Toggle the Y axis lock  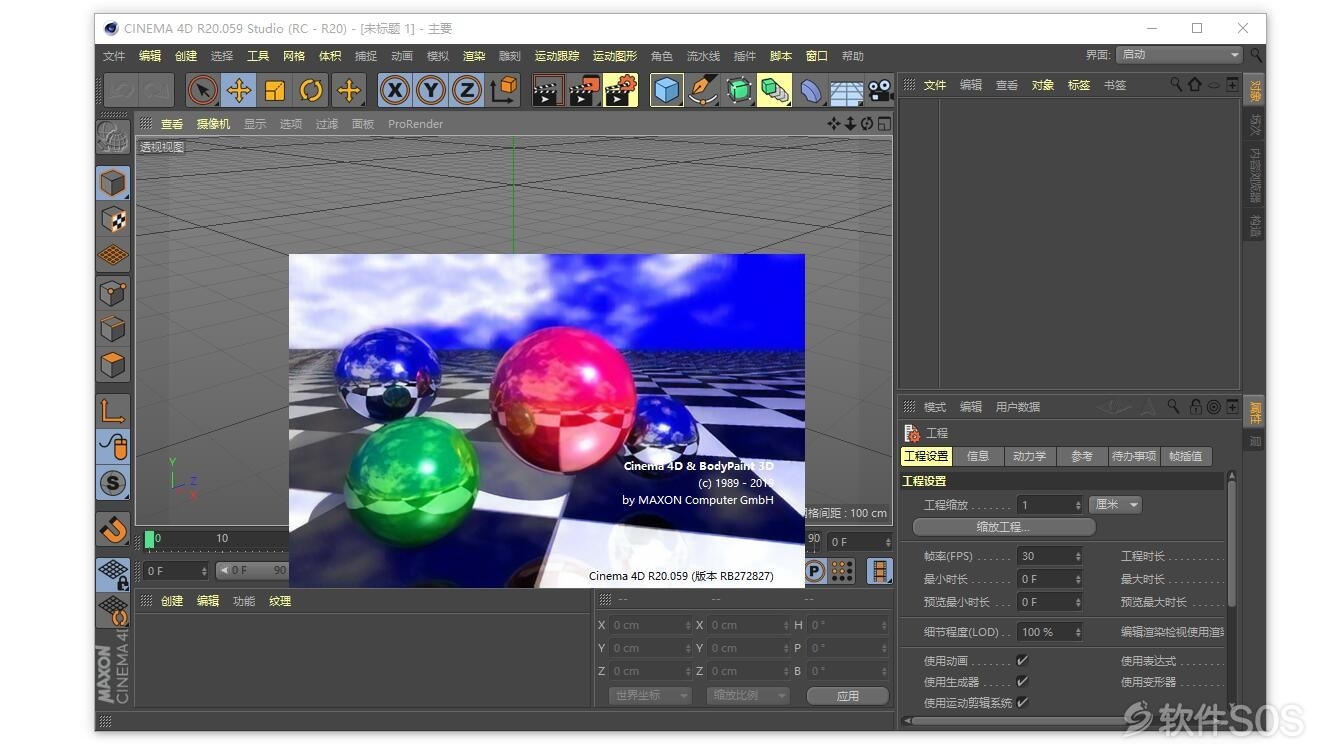tap(431, 91)
